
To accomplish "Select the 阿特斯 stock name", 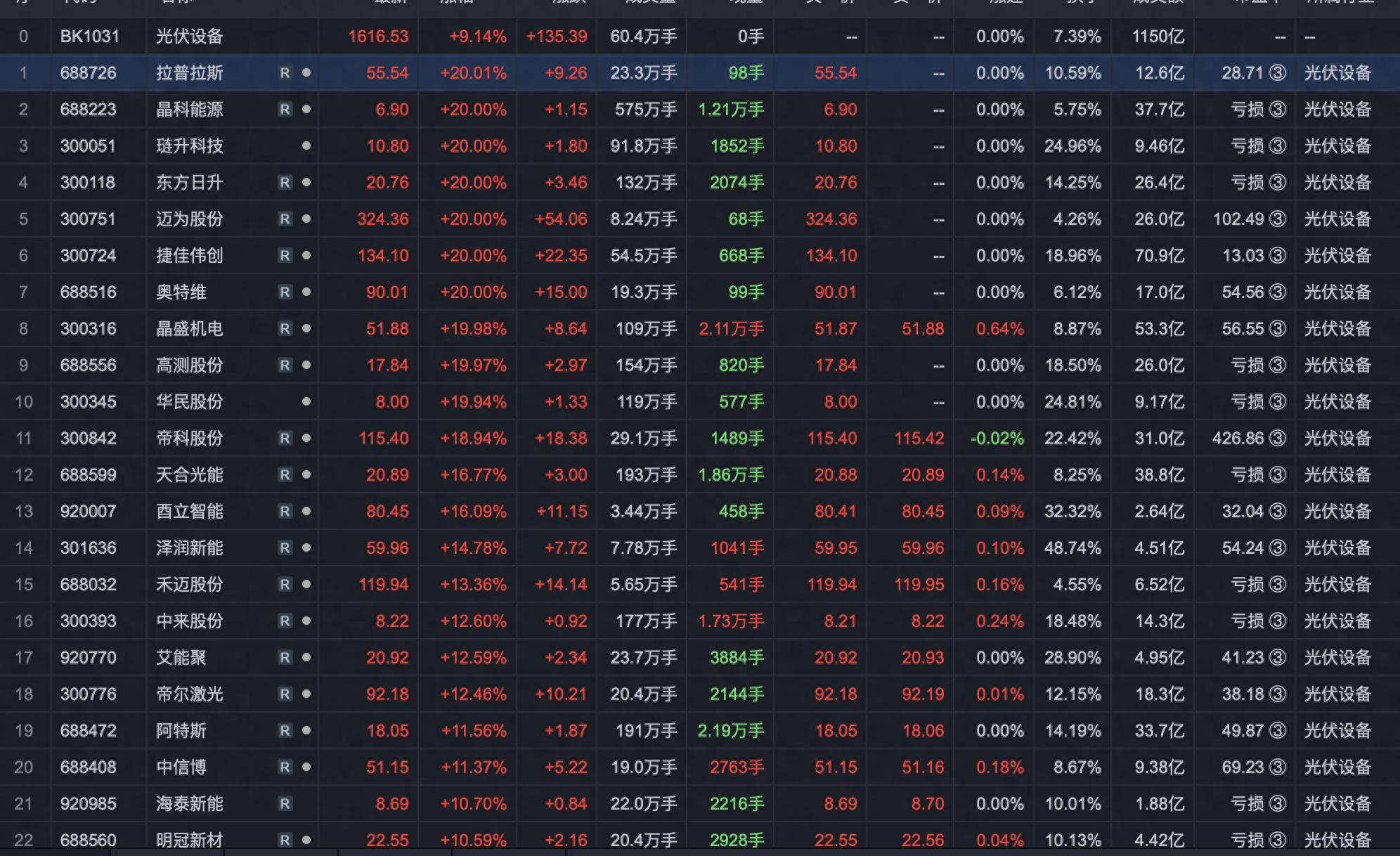I will (x=181, y=731).
